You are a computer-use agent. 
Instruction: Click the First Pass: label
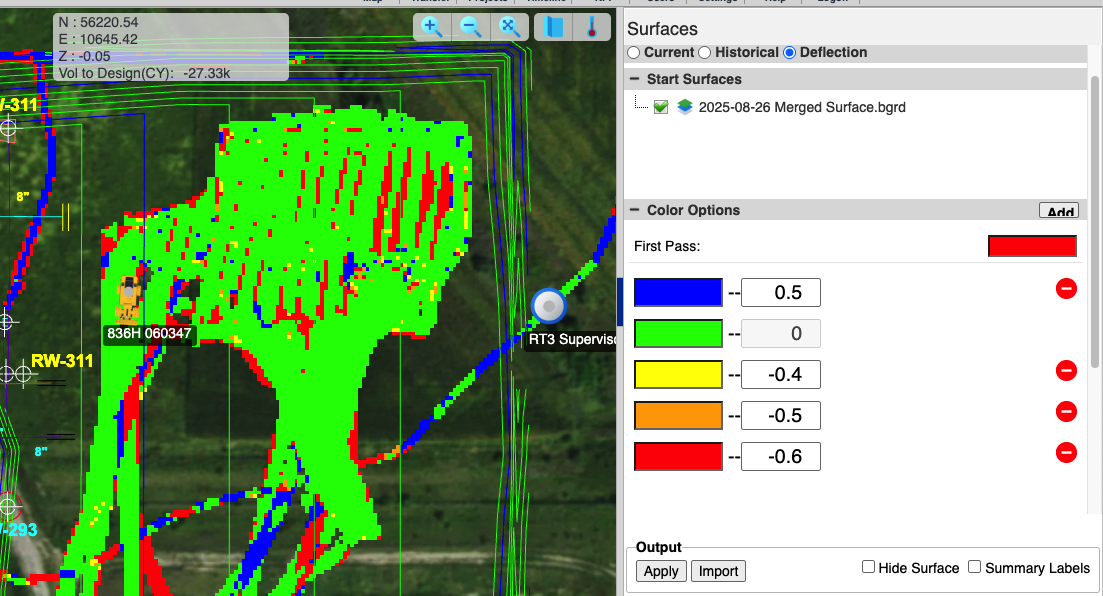coord(667,246)
